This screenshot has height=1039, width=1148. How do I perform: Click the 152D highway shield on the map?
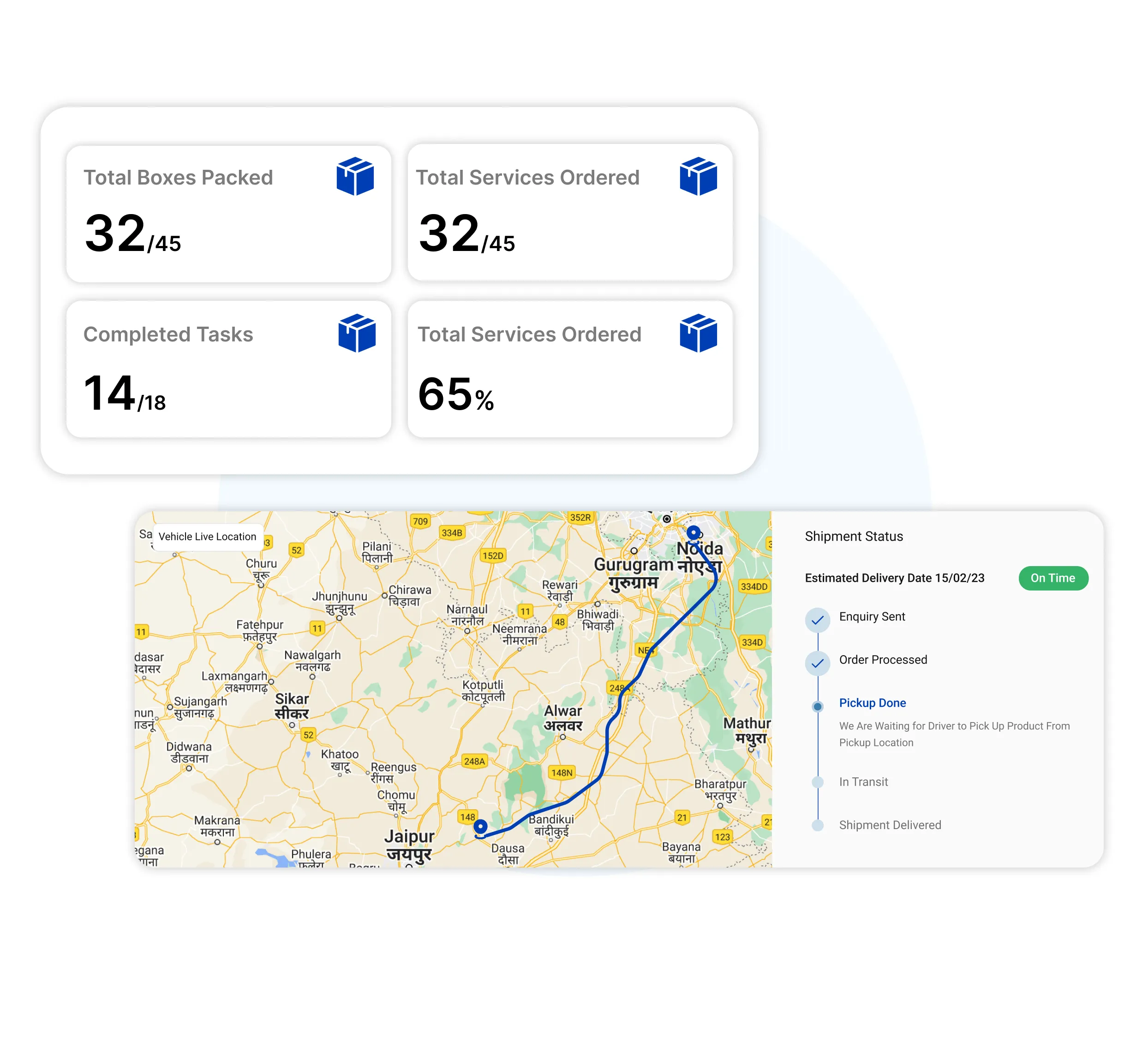pos(493,555)
